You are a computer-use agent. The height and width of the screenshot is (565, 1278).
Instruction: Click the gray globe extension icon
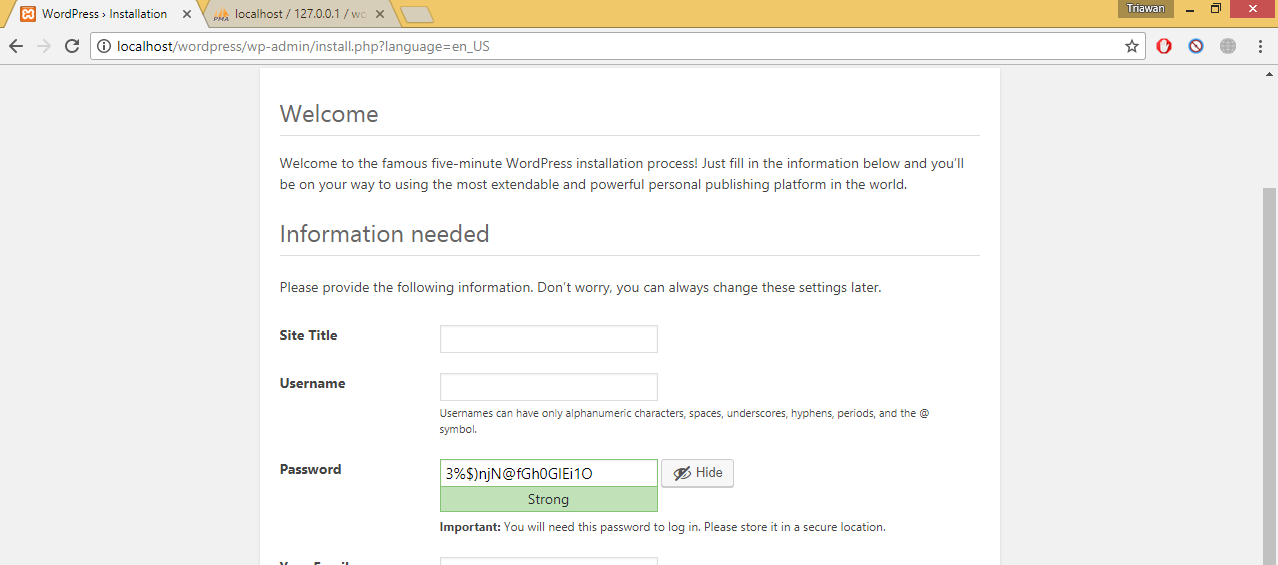[1228, 46]
